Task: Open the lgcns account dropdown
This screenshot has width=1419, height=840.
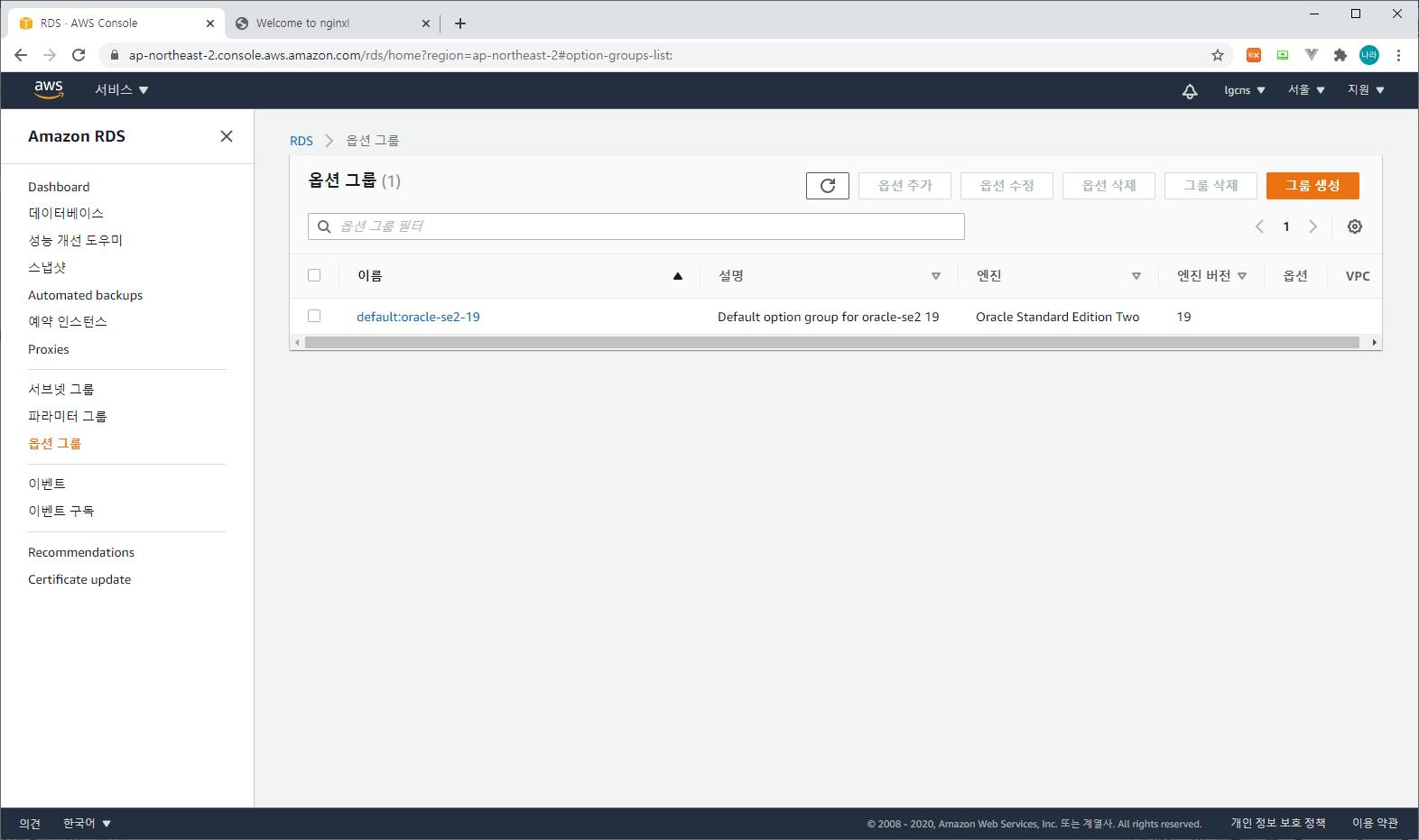Action: [x=1245, y=90]
